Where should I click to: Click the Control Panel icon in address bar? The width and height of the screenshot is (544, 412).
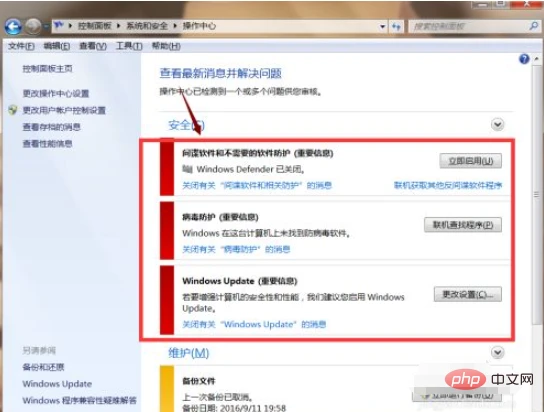point(59,25)
